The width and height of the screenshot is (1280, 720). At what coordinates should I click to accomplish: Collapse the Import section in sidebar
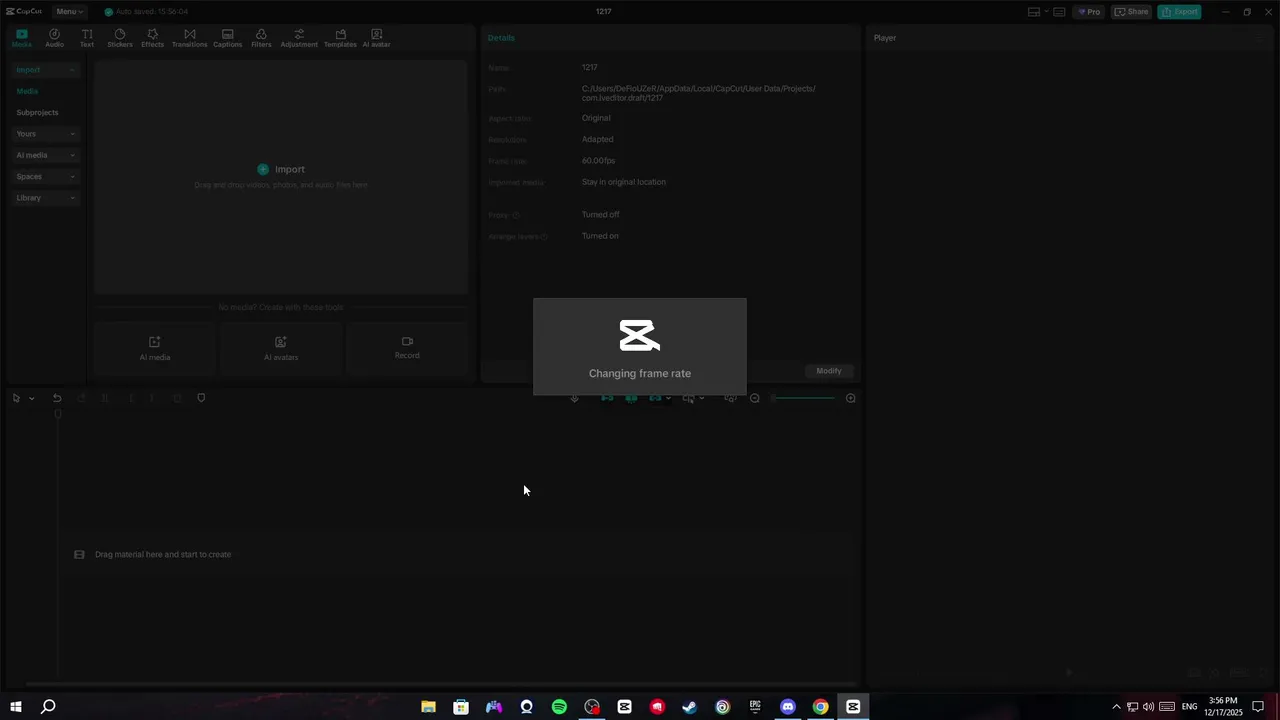click(x=46, y=70)
